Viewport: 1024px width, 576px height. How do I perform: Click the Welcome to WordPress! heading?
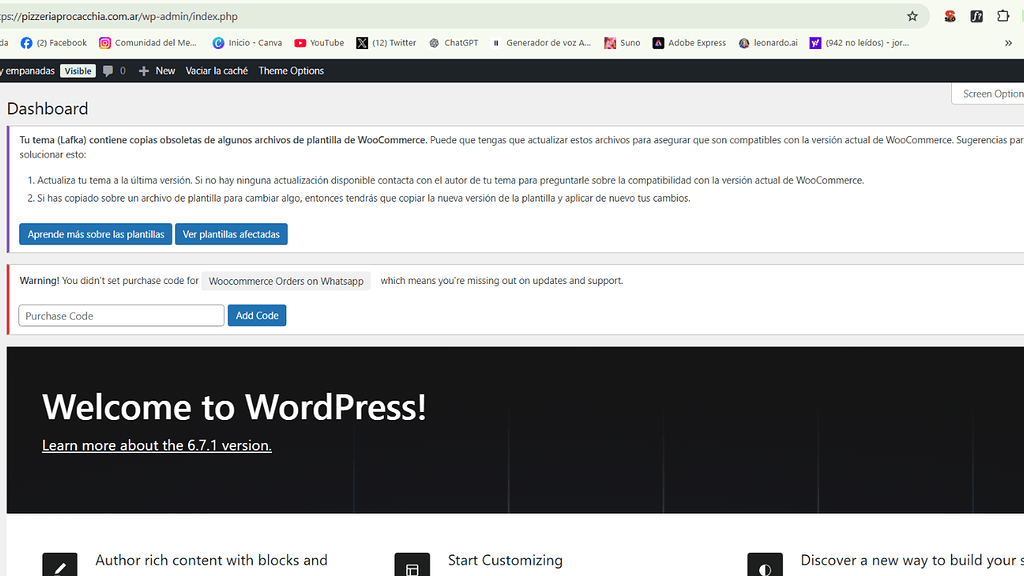pyautogui.click(x=234, y=407)
